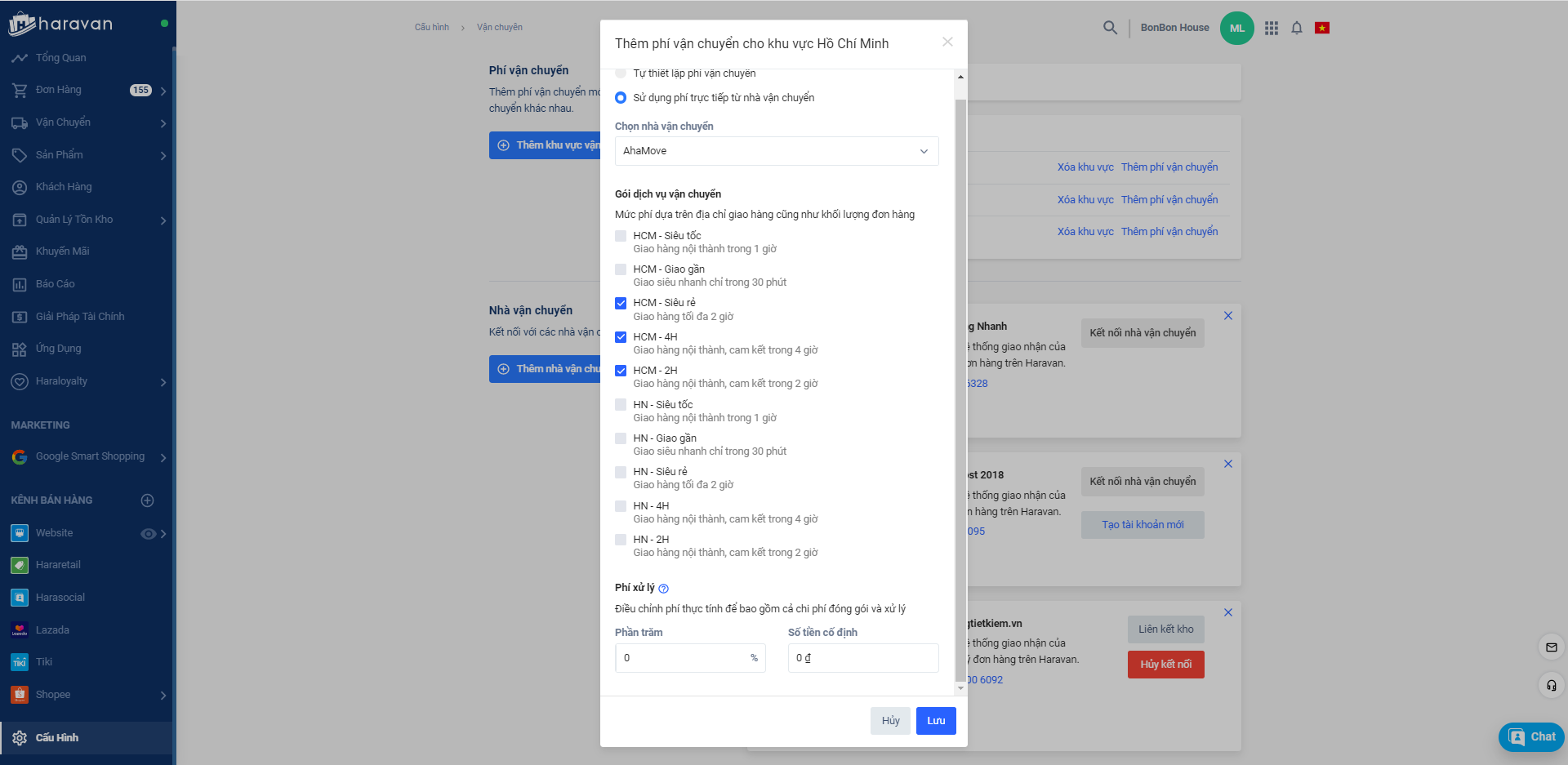Viewport: 1568px width, 765px height.
Task: Go to Báo Cáo in sidebar
Action: 55,284
